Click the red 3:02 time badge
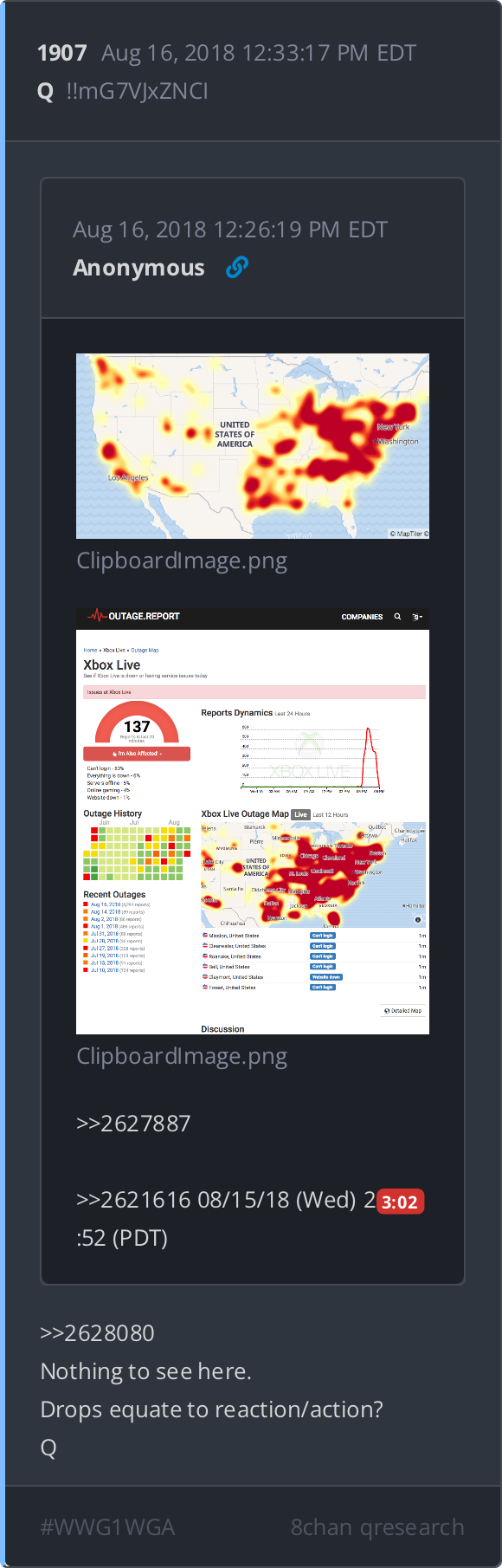502x1568 pixels. 400,1202
